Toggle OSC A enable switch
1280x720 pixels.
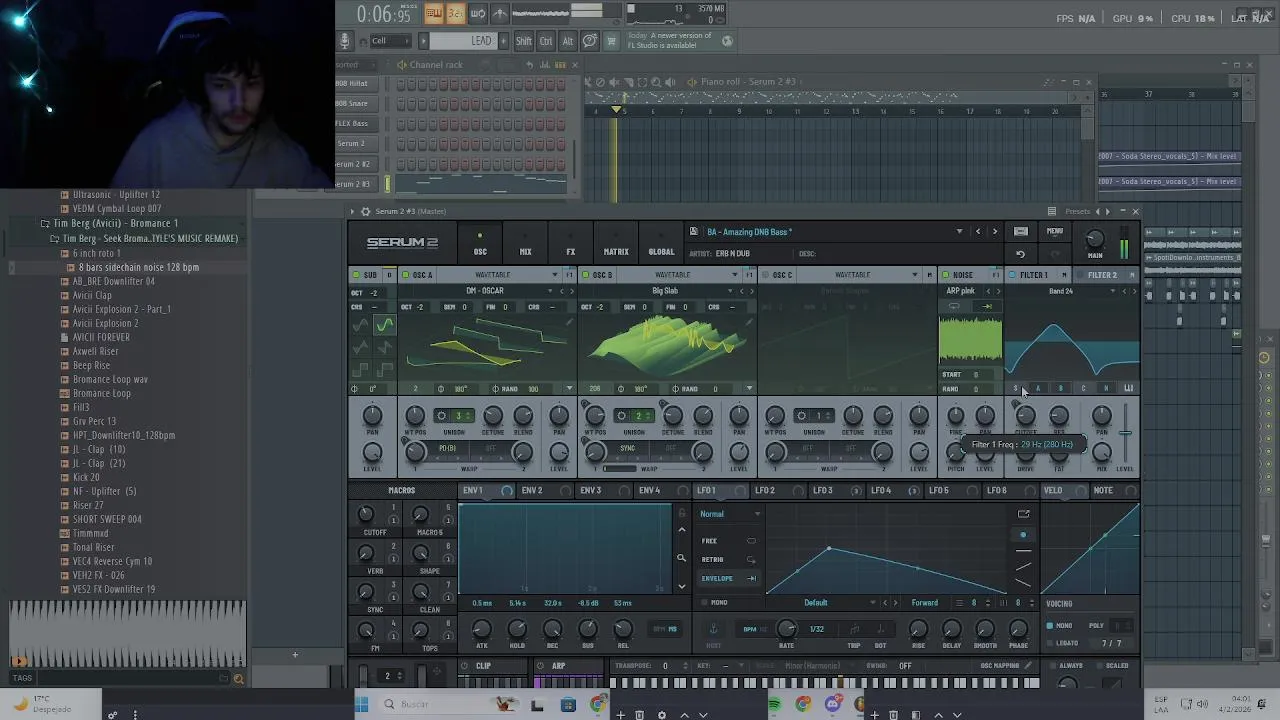[x=405, y=275]
